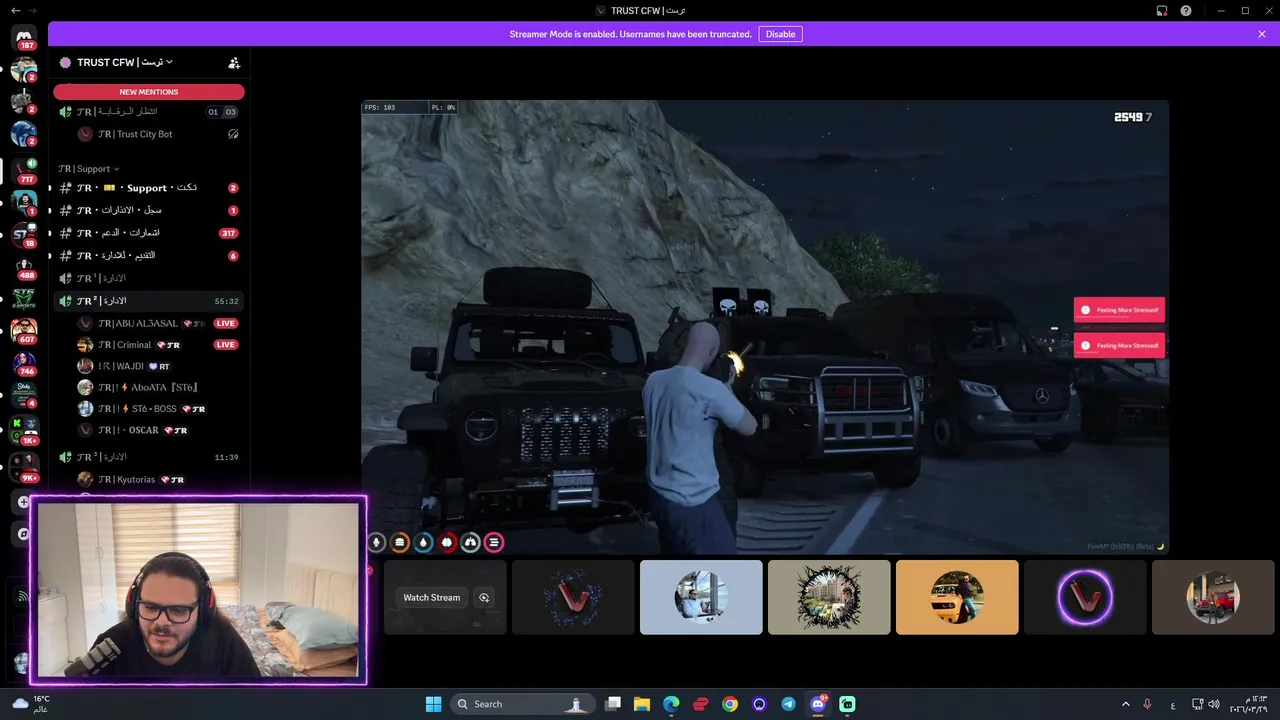Screen dimensions: 1280x720
Task: Click LIVE badge next to Criminal
Action: [x=226, y=345]
